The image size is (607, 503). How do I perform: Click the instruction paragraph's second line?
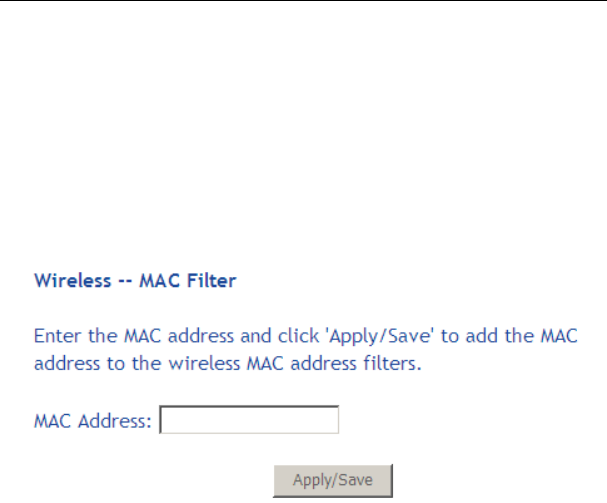coord(228,364)
